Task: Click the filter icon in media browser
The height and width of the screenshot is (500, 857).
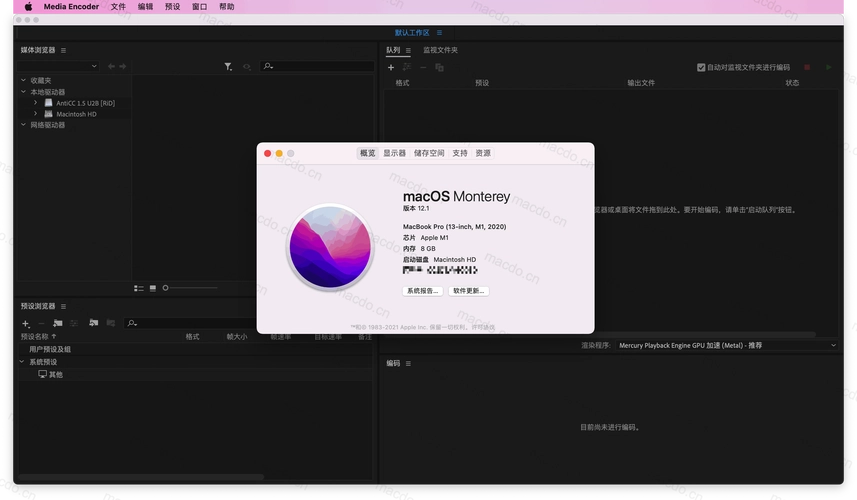Action: click(x=228, y=67)
